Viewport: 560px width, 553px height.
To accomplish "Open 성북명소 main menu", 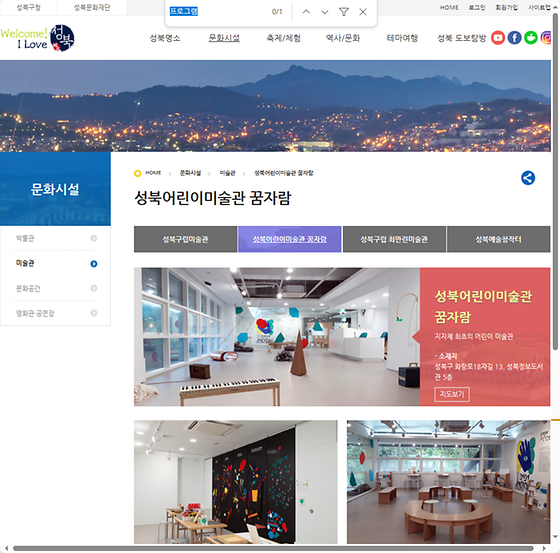I will point(165,38).
